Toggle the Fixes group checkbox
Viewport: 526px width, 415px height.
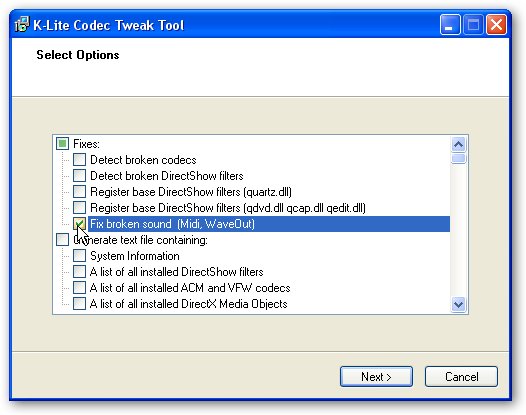[x=62, y=144]
